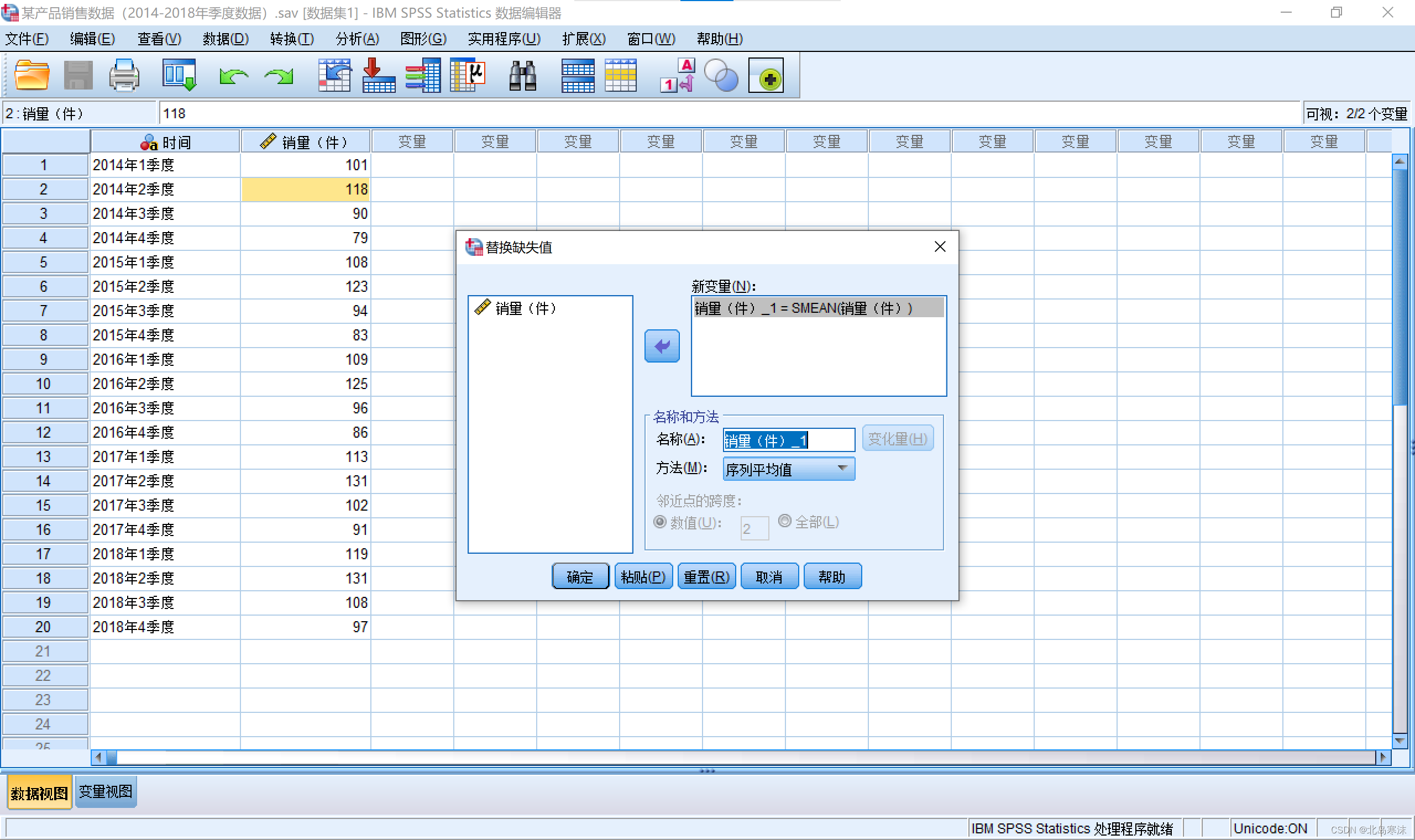Click the blue move-variable arrow button
The width and height of the screenshot is (1415, 840).
(662, 346)
